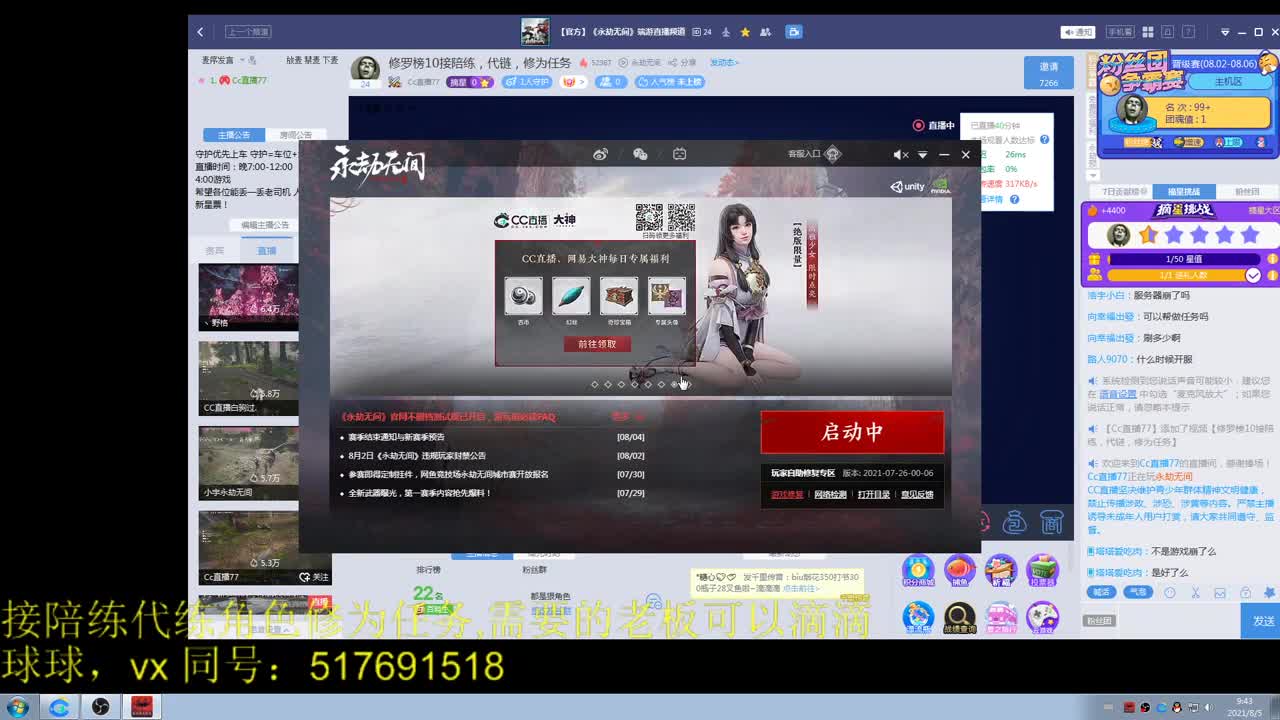Open the CC直播白狗过 stream thumbnail
The width and height of the screenshot is (1280, 720).
[x=248, y=378]
